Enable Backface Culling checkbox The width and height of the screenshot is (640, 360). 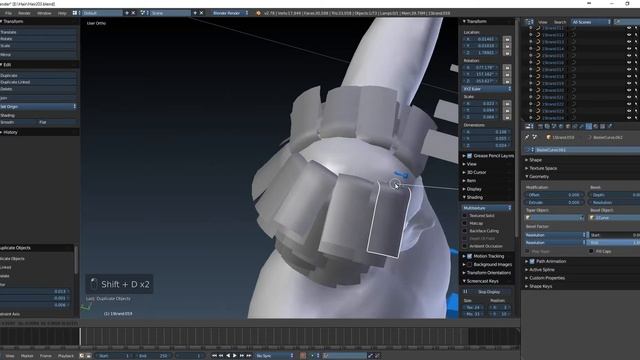464,231
